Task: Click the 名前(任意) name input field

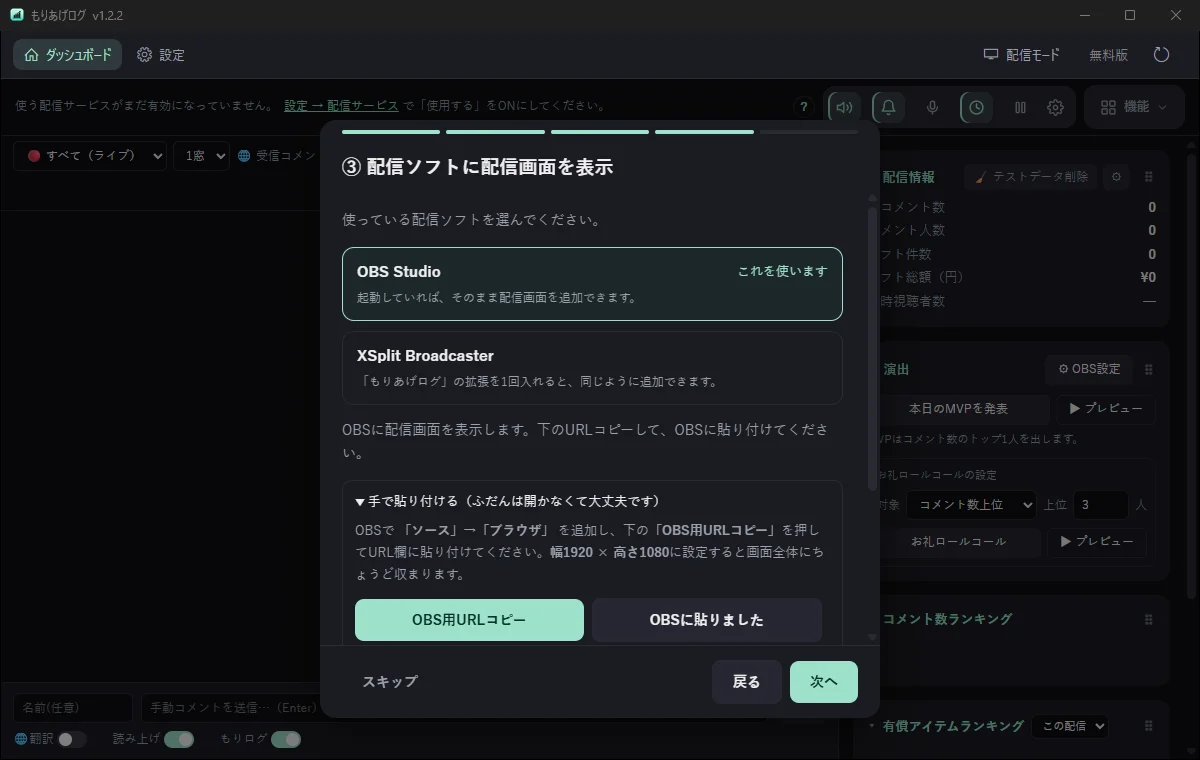Action: 73,708
